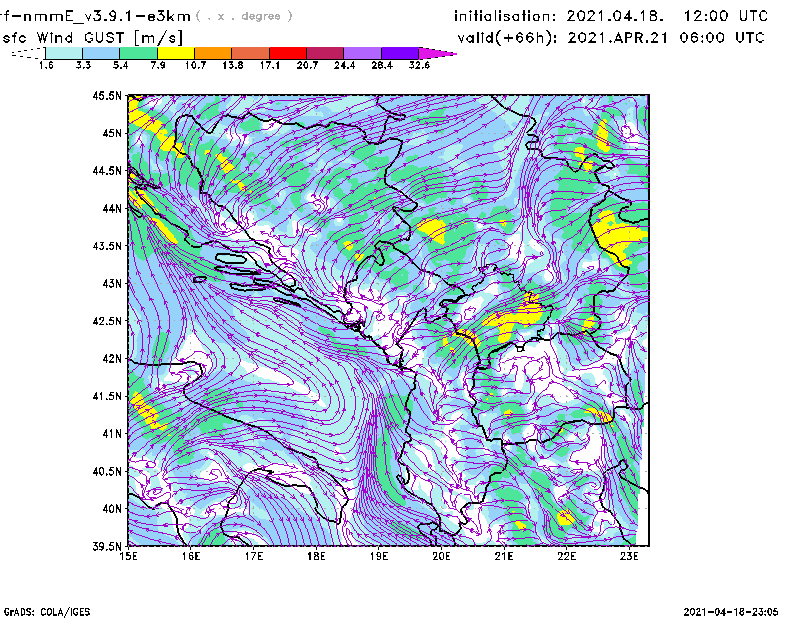Image resolution: width=800 pixels, height=618 pixels.
Task: Pick the salmon 13.8–17.1 legend swatch
Action: click(251, 53)
